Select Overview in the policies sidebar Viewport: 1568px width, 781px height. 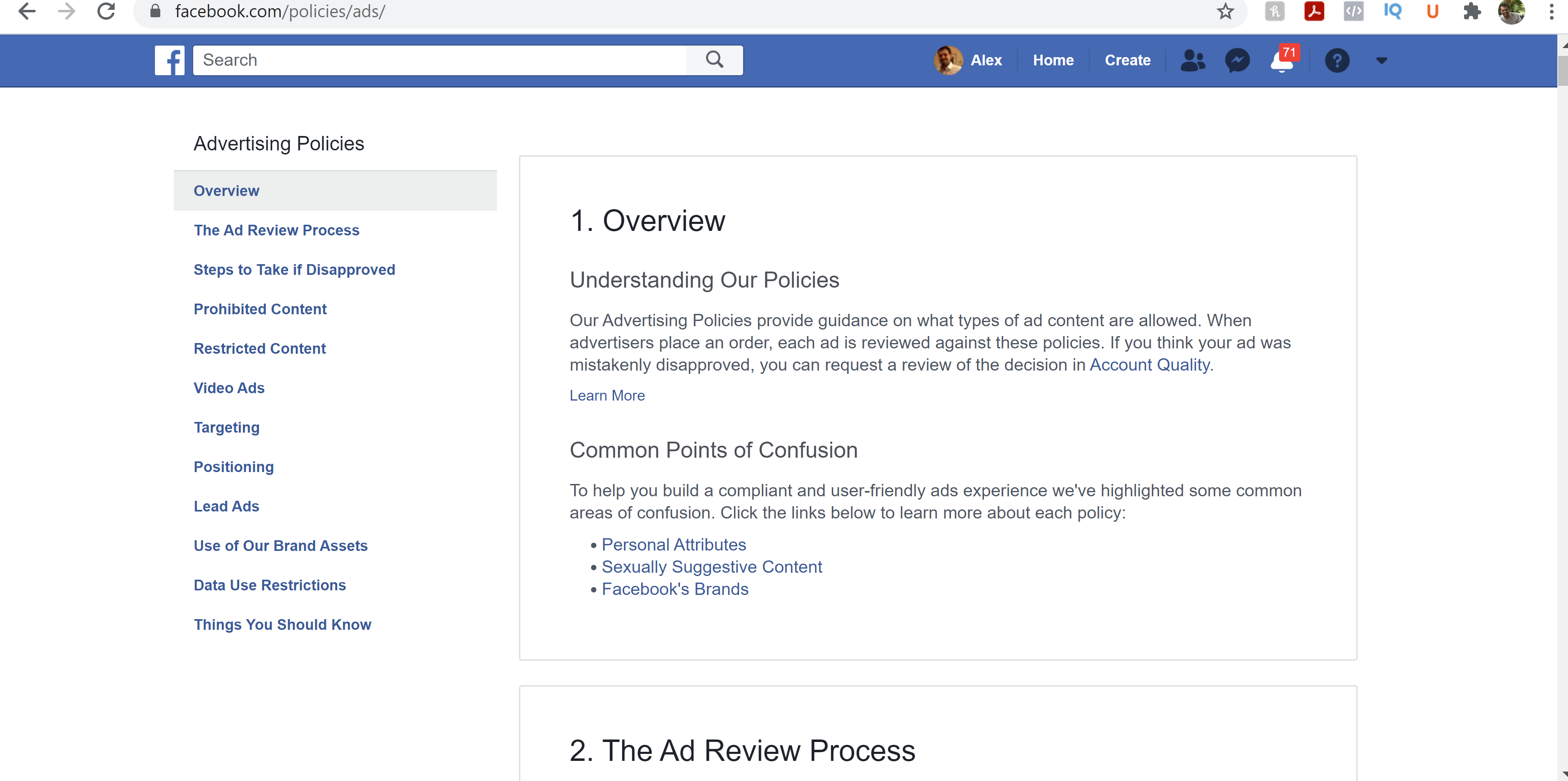[x=335, y=190]
